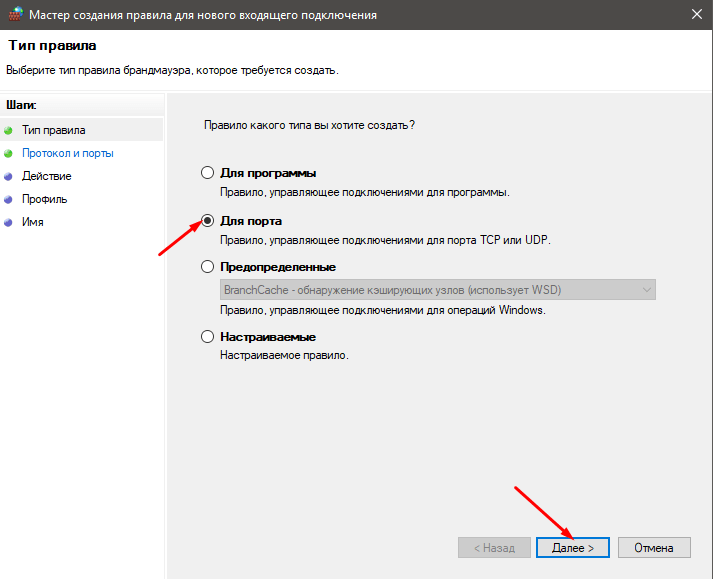
Task: Select the 'Действие' step in sidebar
Action: pyautogui.click(x=46, y=176)
